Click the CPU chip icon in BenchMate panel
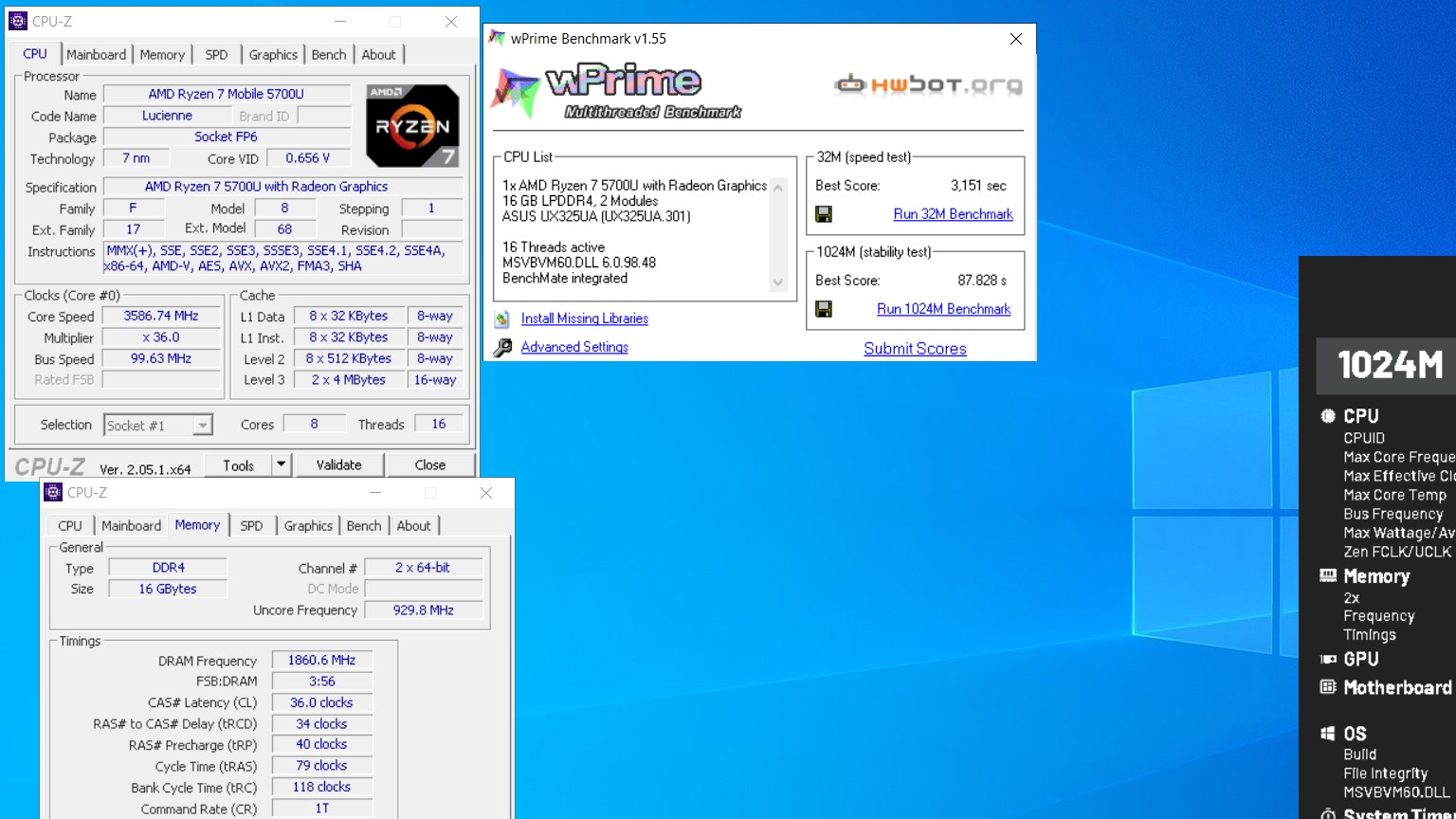 (x=1328, y=415)
